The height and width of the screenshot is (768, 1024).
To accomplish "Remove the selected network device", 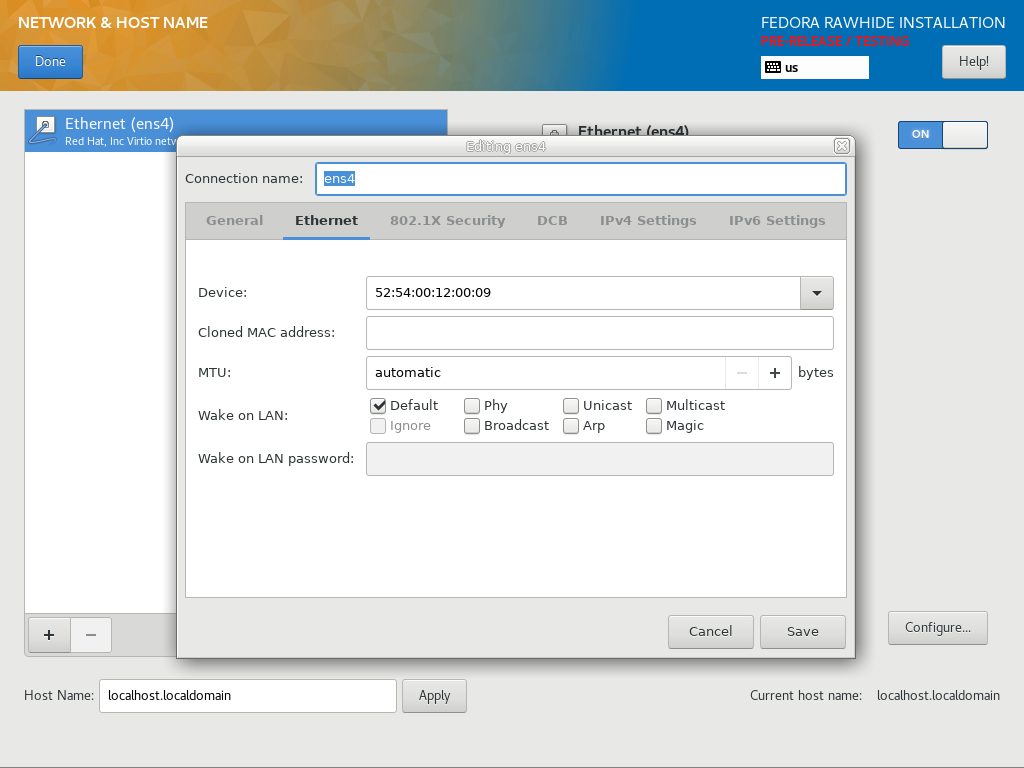I will tap(91, 635).
